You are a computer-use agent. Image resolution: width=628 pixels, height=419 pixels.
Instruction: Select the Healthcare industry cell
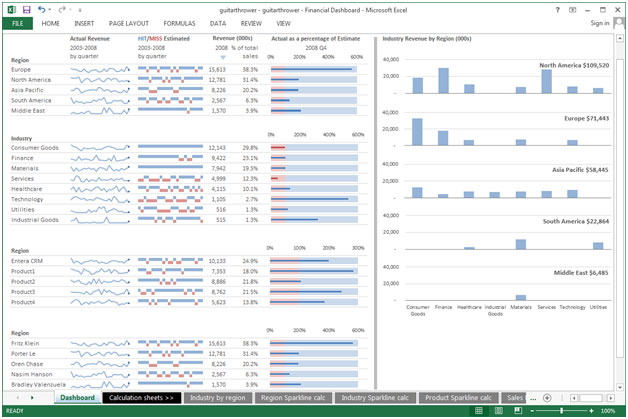[26, 189]
